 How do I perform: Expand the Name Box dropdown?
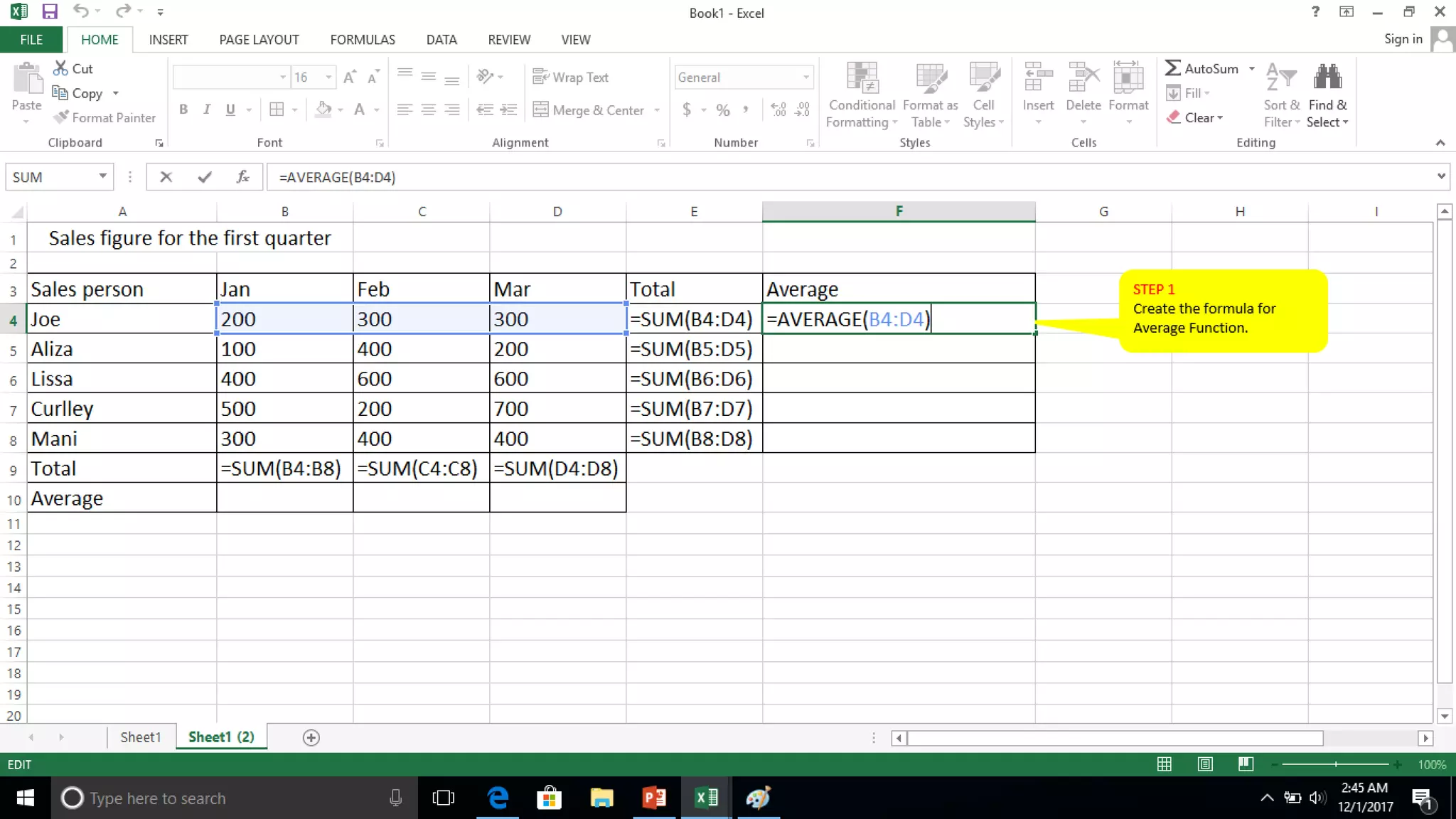point(103,176)
